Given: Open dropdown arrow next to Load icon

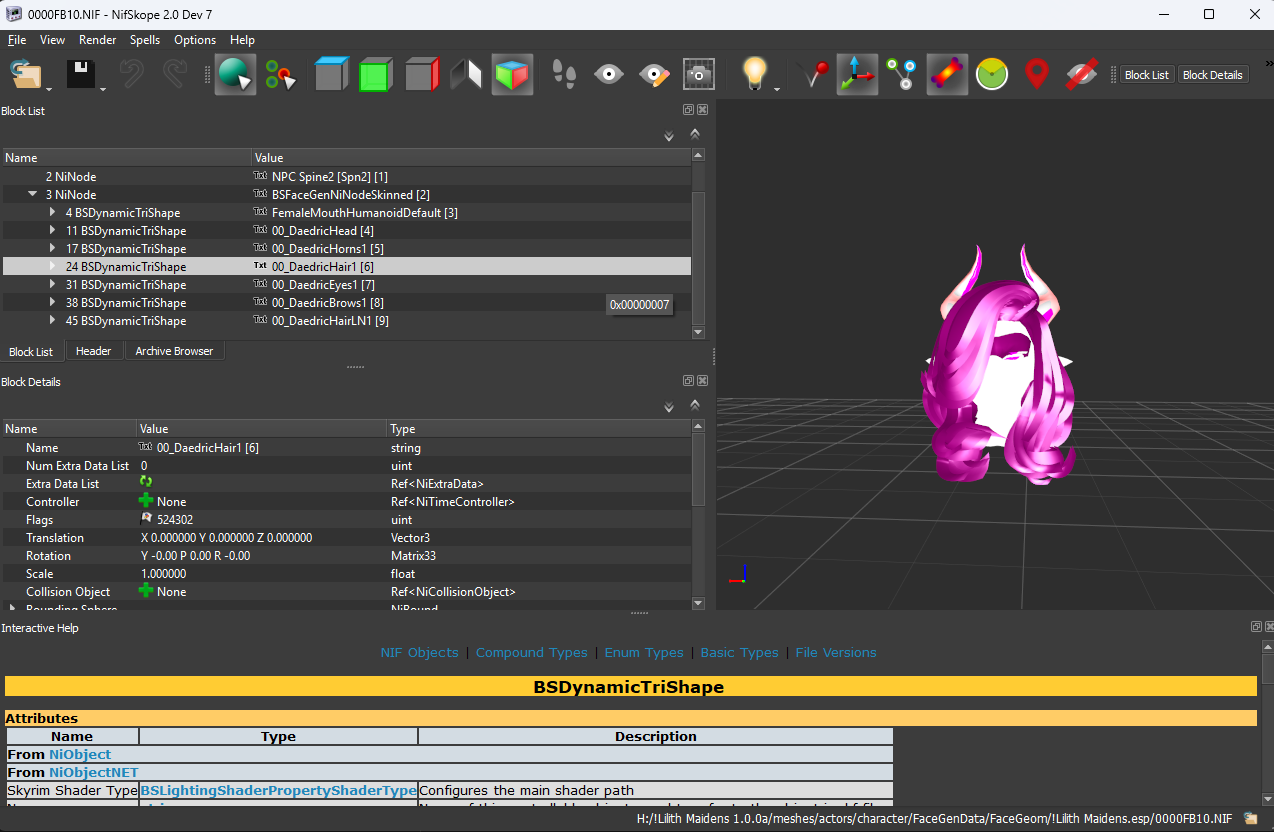Looking at the screenshot, I should point(48,90).
